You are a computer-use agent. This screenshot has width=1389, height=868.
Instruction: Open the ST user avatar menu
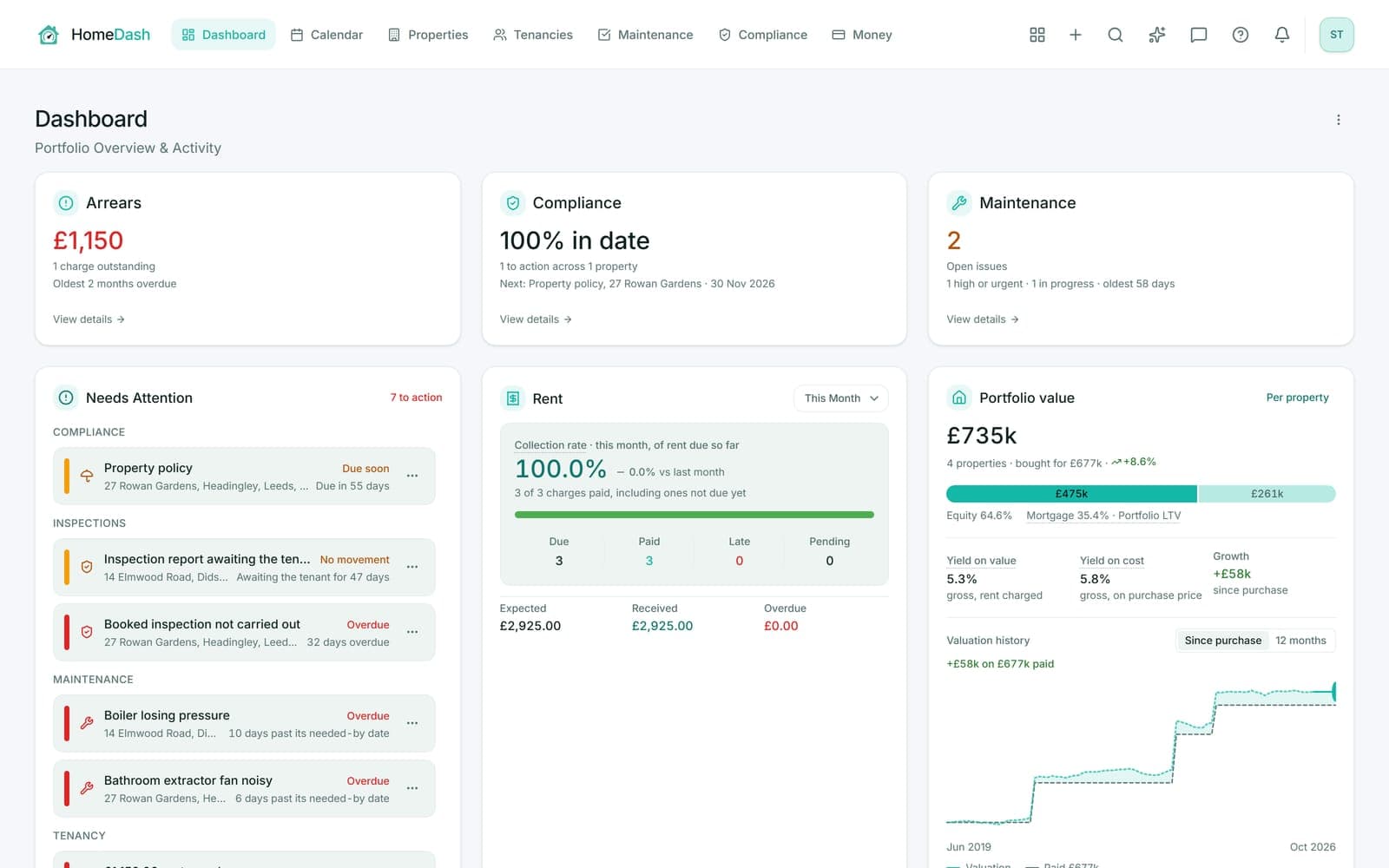click(1336, 35)
